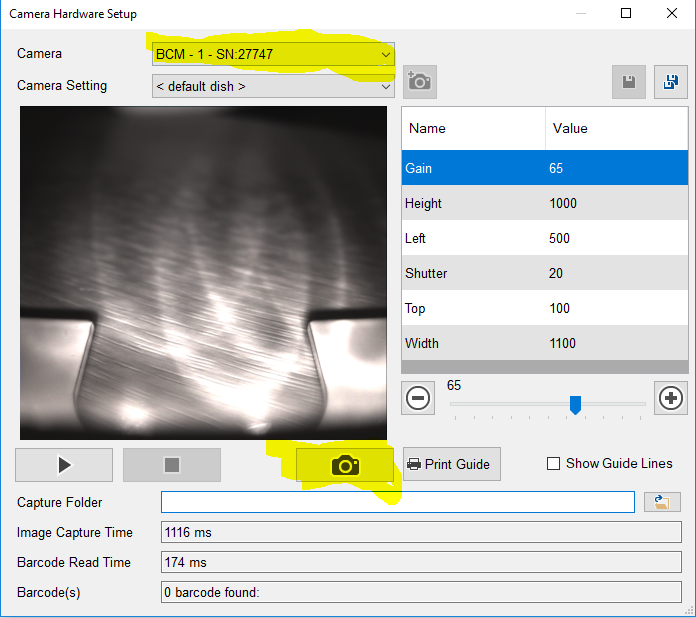Image resolution: width=696 pixels, height=618 pixels.
Task: Click the camera preview image
Action: click(203, 273)
